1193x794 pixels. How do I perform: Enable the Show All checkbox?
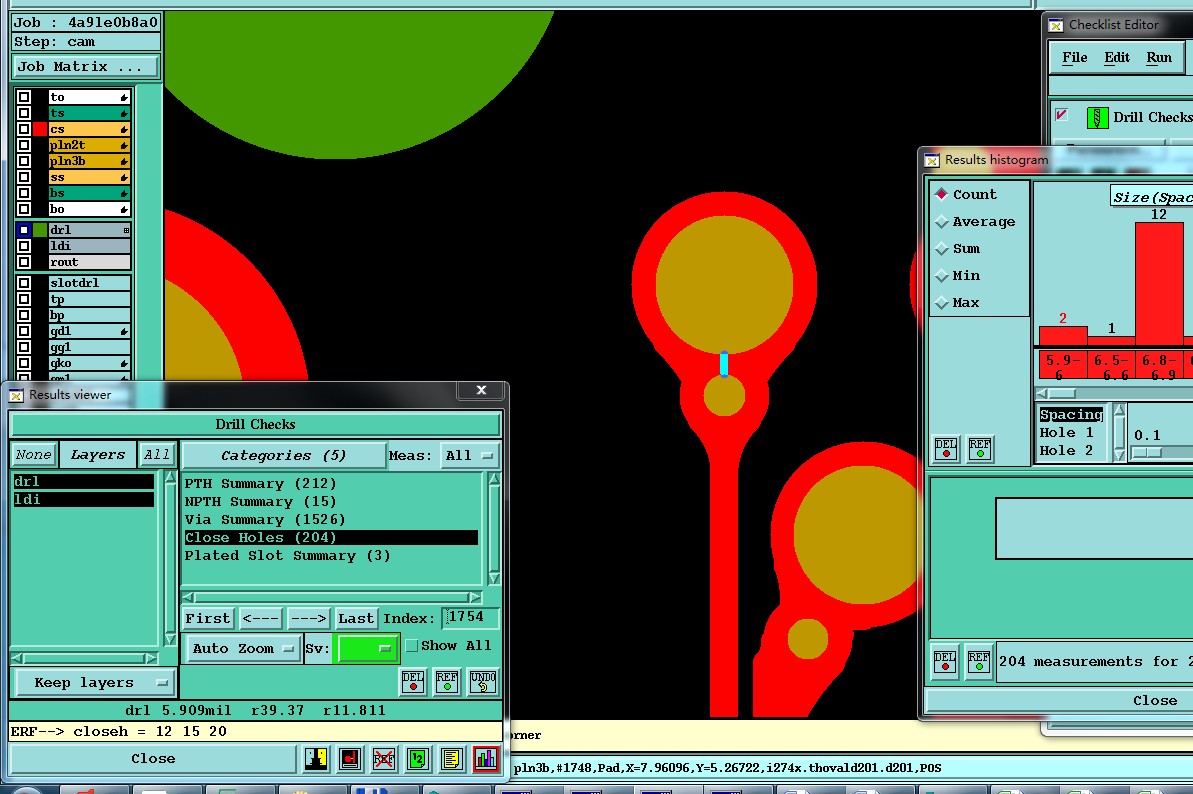pos(412,646)
